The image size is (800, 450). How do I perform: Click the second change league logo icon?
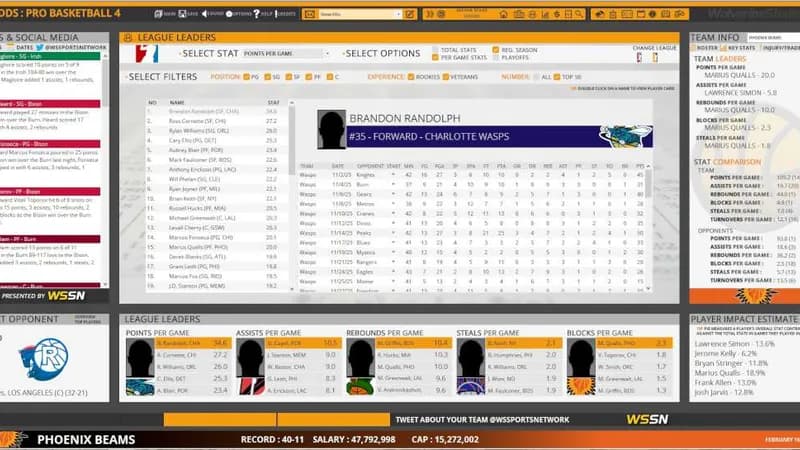tap(655, 58)
